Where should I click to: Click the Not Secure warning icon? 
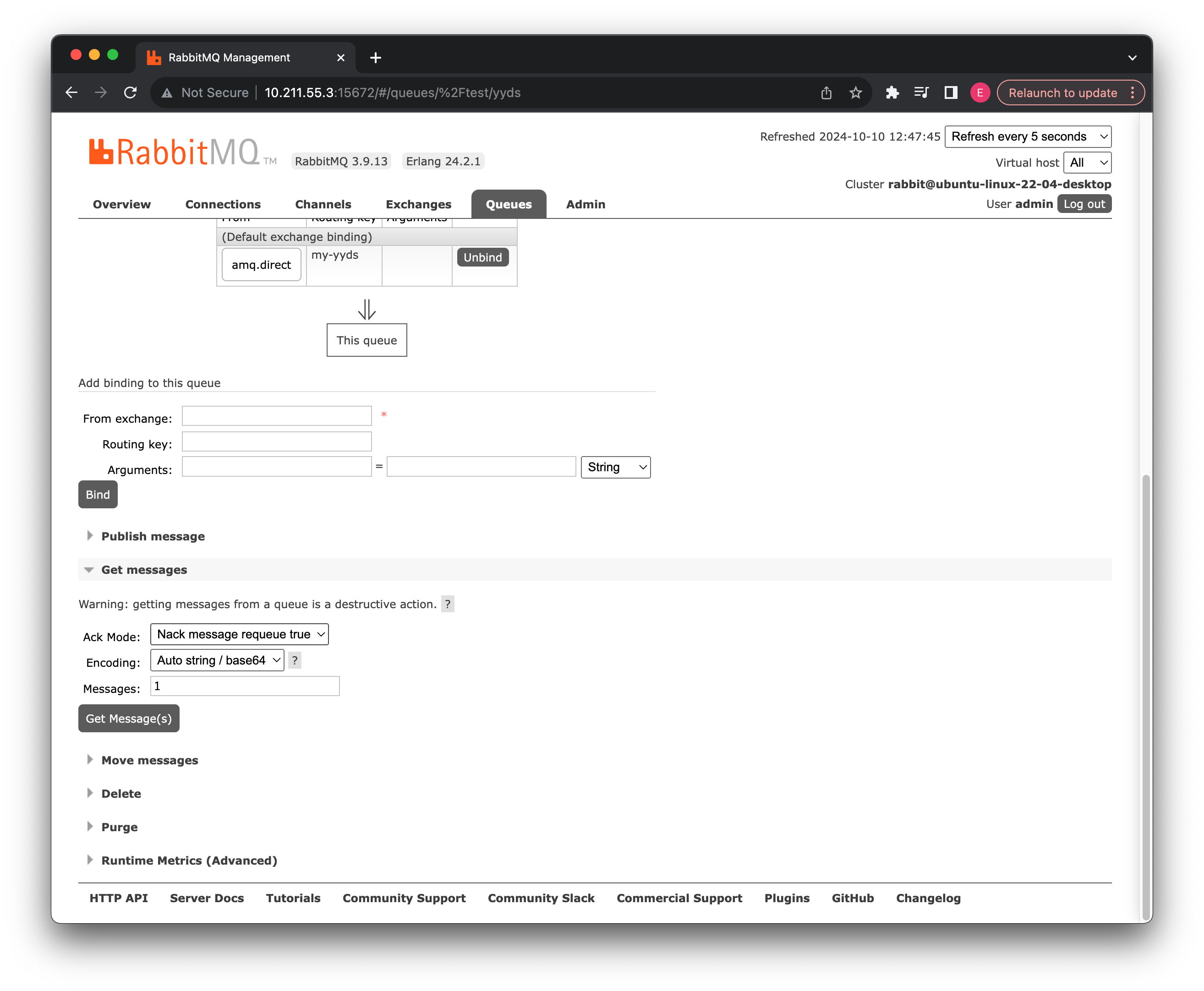166,92
